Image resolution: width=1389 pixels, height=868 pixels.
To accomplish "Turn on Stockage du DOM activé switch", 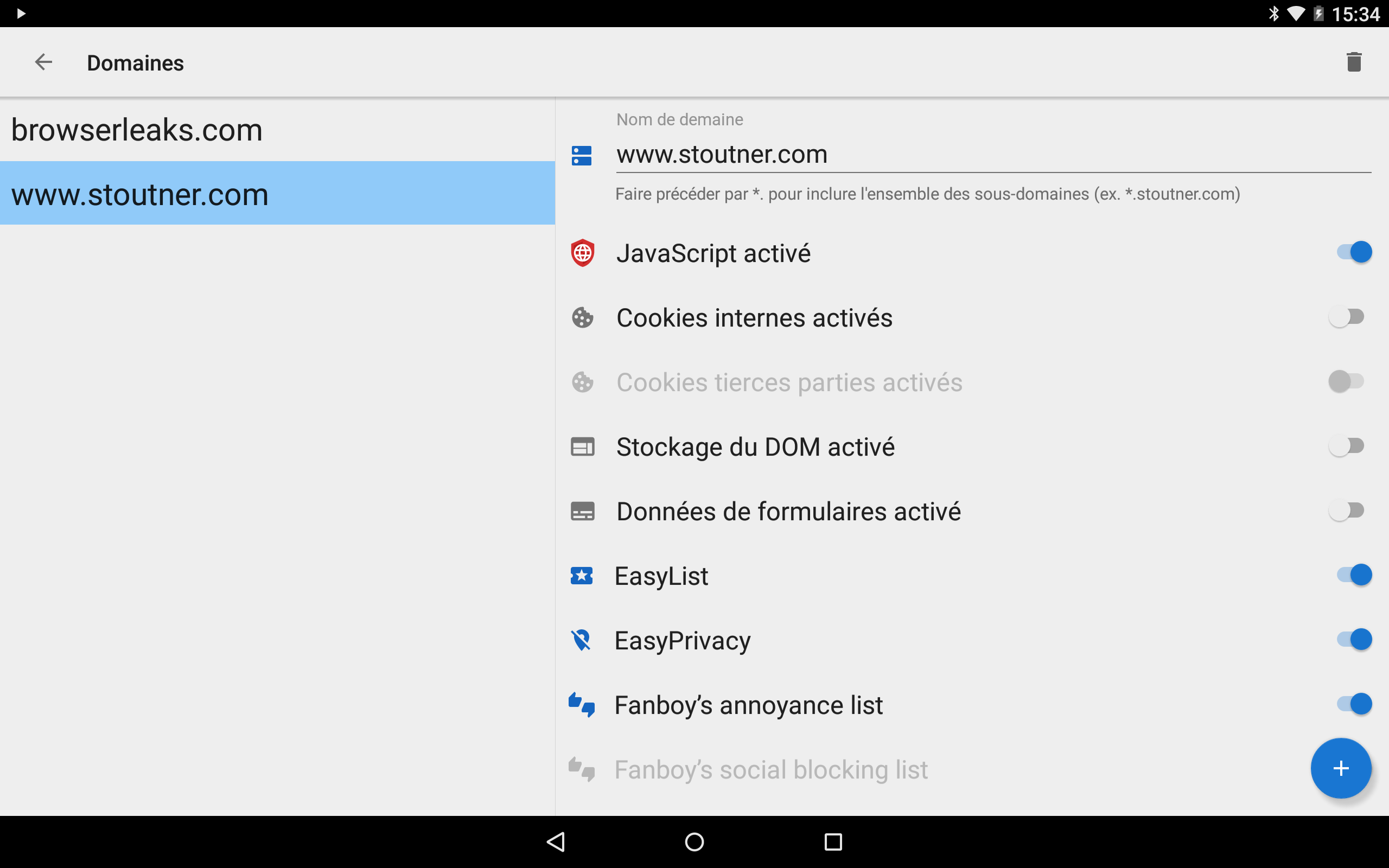I will (1346, 446).
